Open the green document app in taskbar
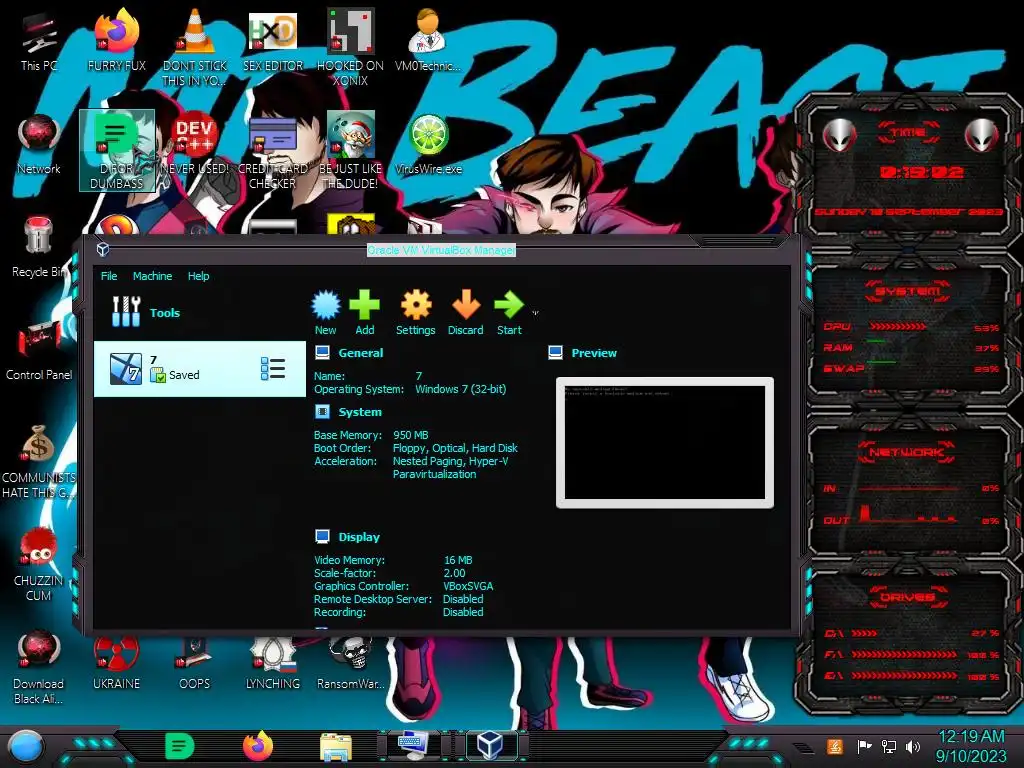Viewport: 1024px width, 768px height. 180,746
